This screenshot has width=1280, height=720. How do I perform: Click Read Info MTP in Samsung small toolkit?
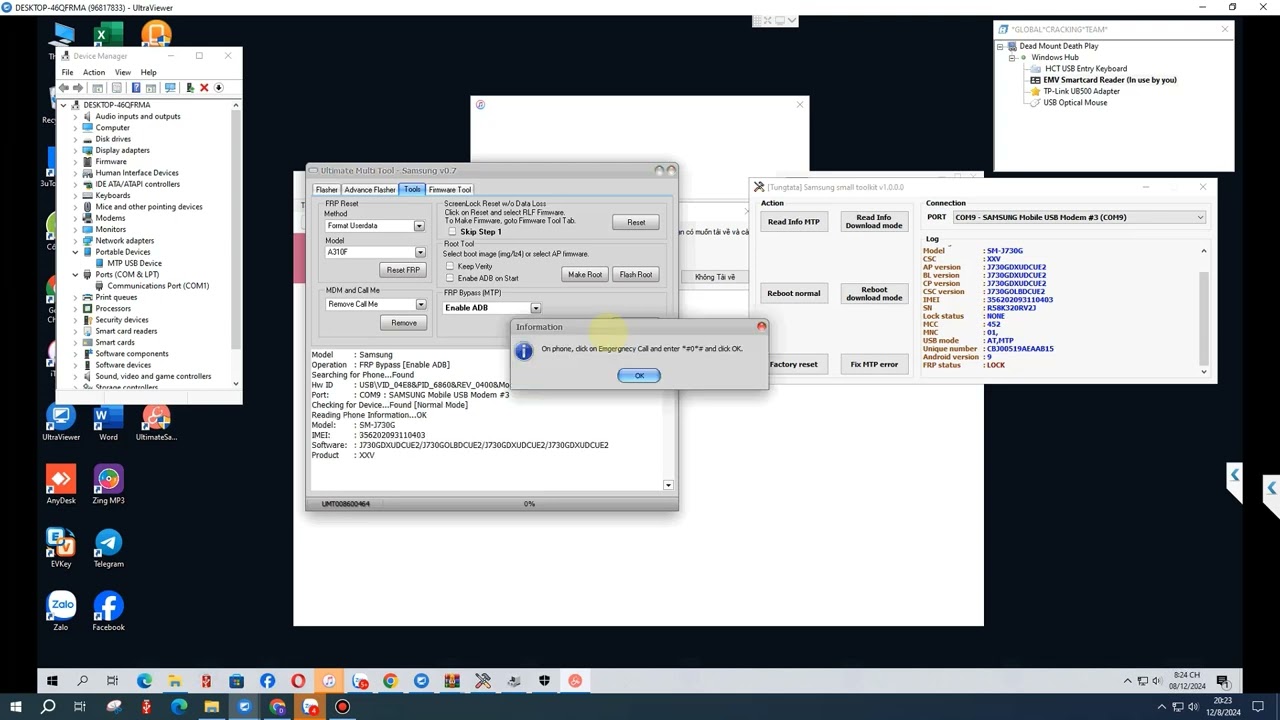(793, 222)
